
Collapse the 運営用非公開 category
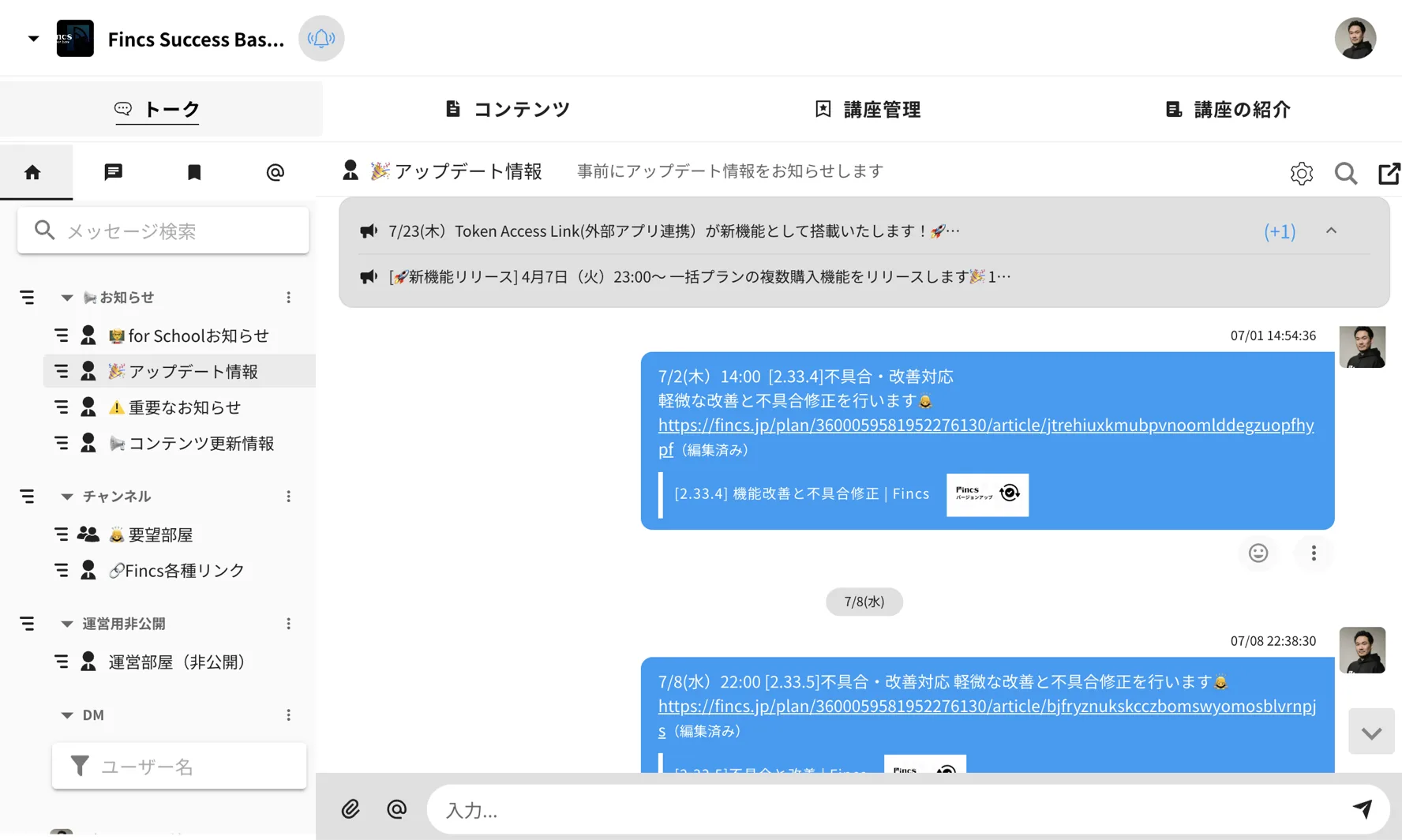(x=67, y=624)
